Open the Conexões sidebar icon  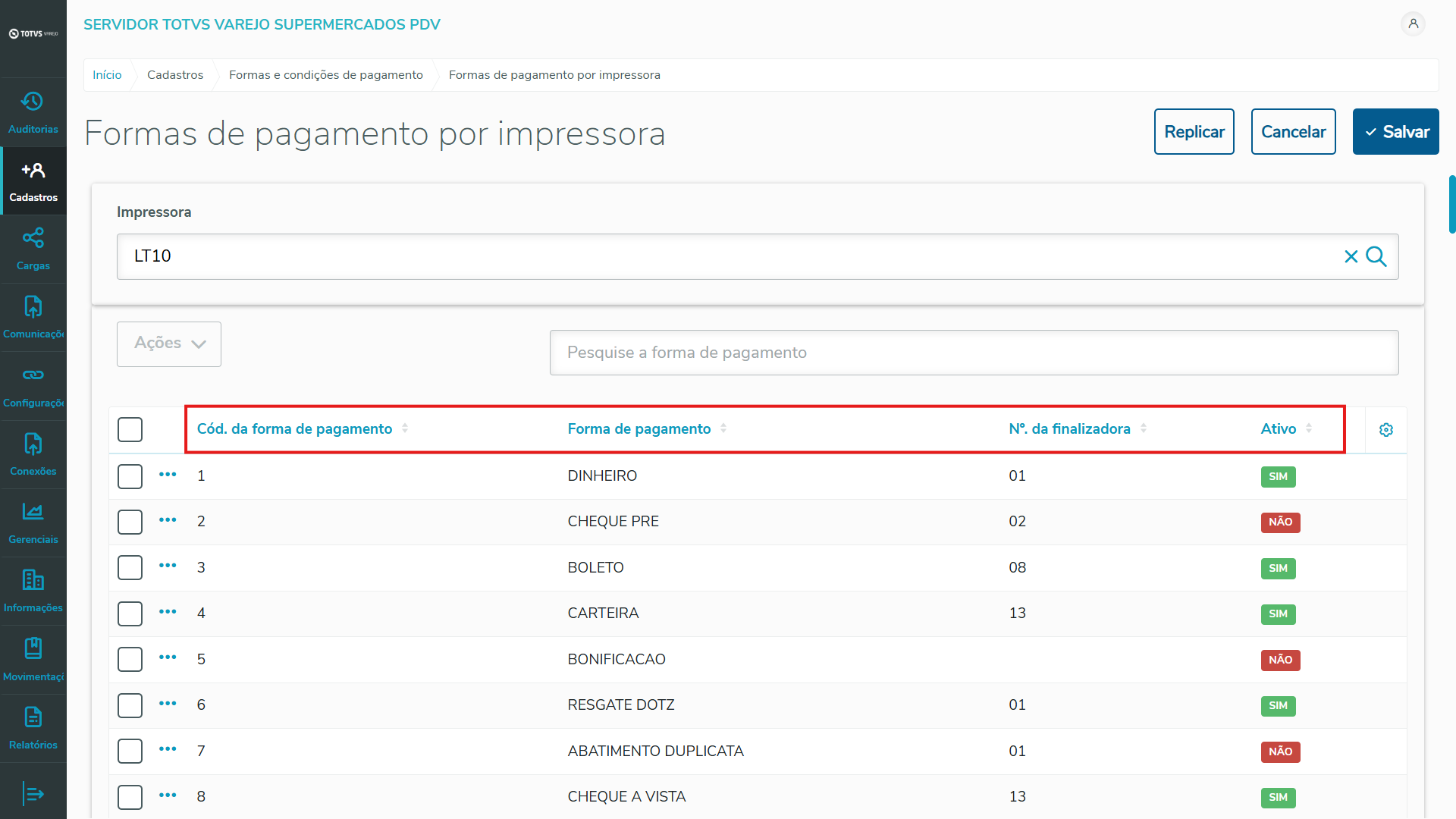pos(33,453)
